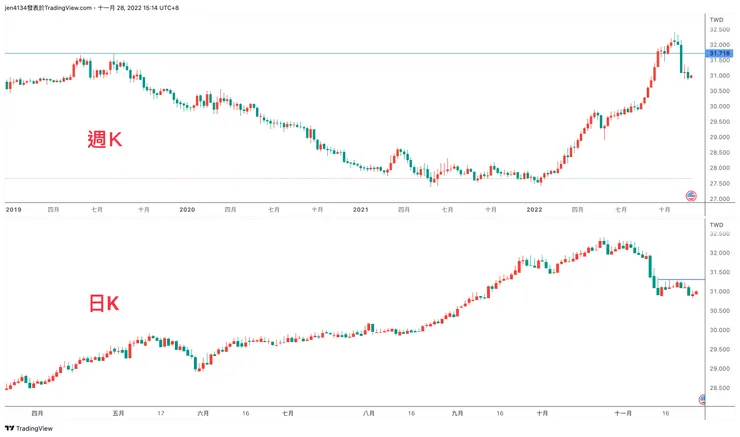Click '30.500' on the weekly price axis

coord(720,91)
